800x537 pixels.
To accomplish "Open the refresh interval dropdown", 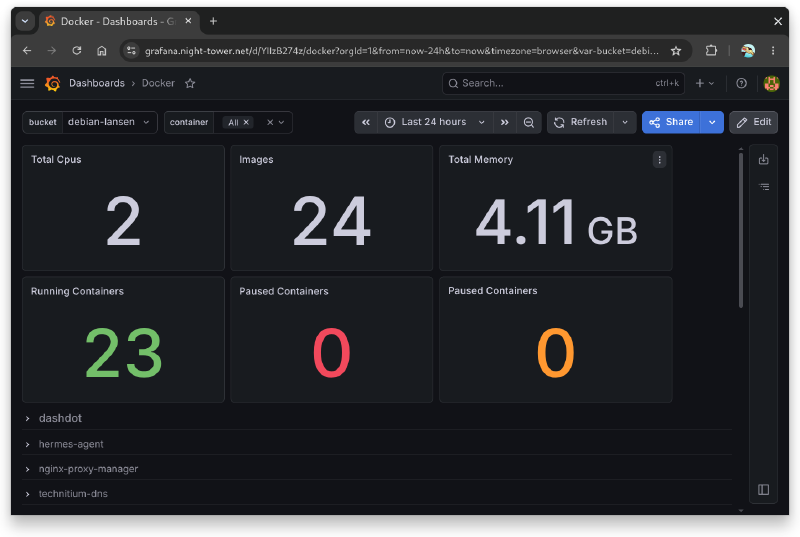I will point(625,122).
